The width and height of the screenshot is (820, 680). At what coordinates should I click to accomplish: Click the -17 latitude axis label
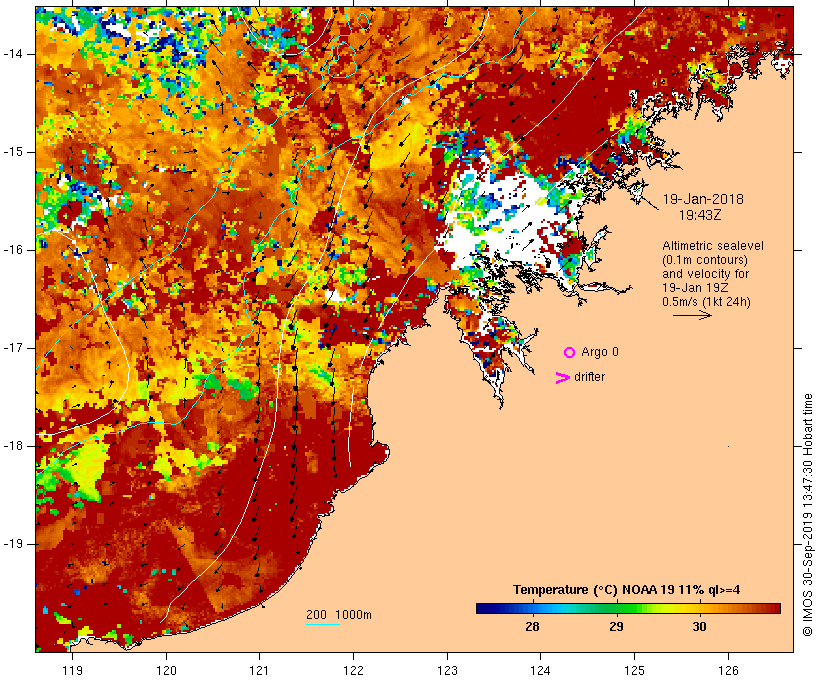tap(12, 348)
